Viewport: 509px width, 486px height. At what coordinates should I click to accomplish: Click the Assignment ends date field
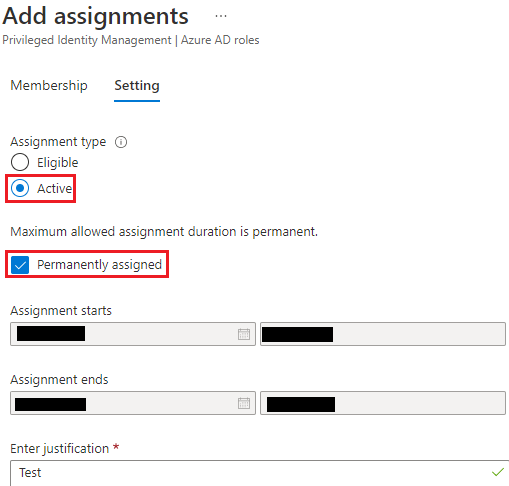point(133,403)
